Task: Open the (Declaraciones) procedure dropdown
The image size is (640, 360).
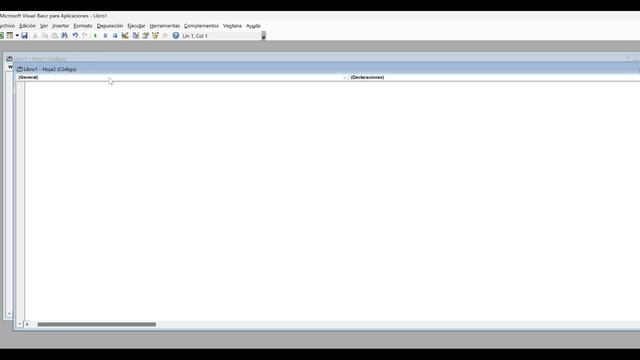Action: [495, 77]
